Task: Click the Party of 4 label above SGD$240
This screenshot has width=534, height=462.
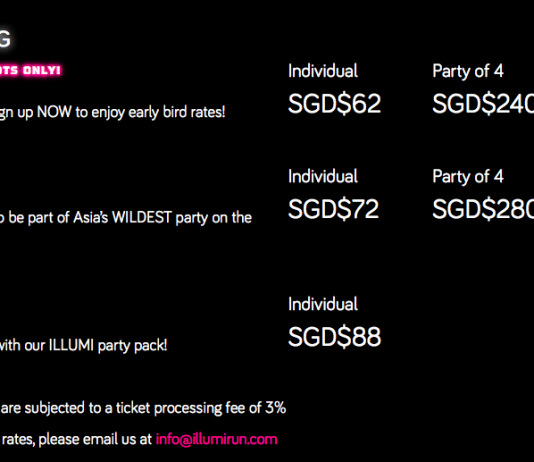Action: click(x=468, y=71)
